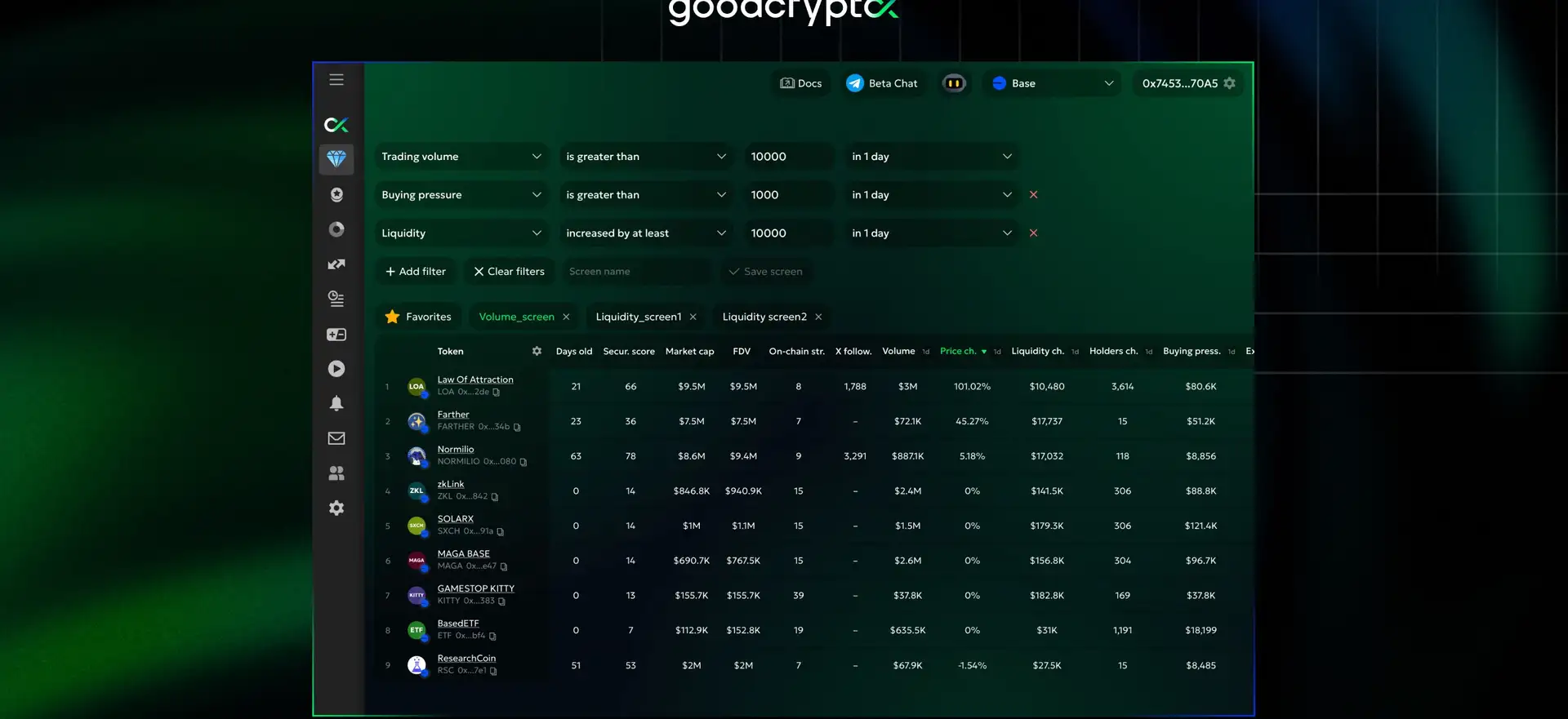Sort the table by Price ch. column
This screenshot has width=1568, height=719.
[958, 351]
